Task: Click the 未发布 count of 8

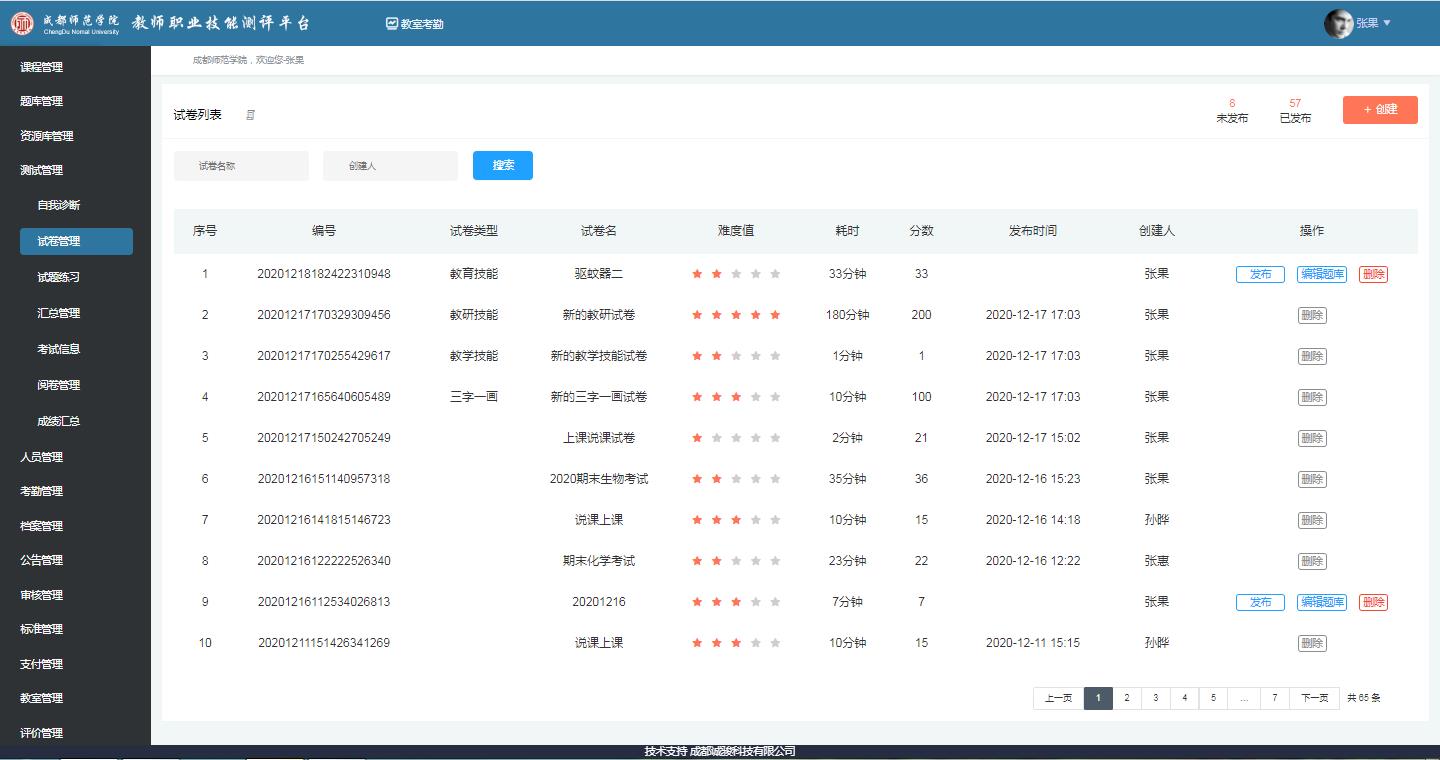Action: coord(1232,103)
